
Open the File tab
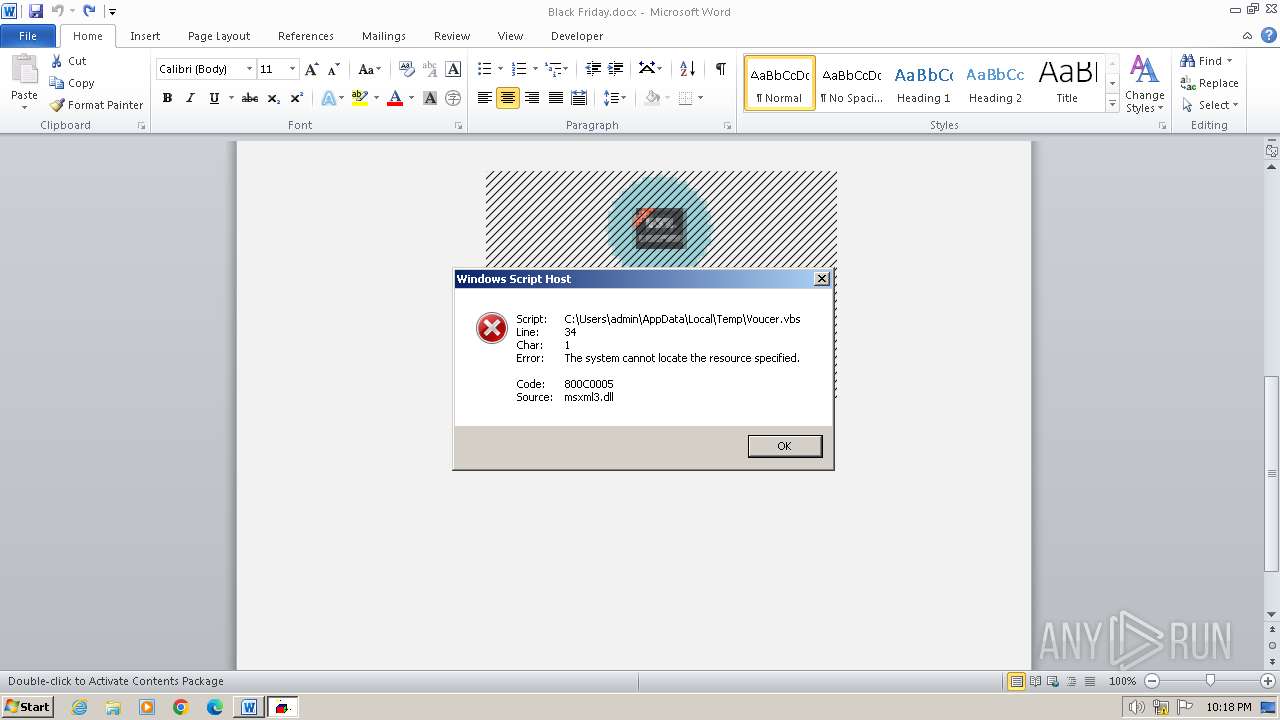click(x=28, y=36)
